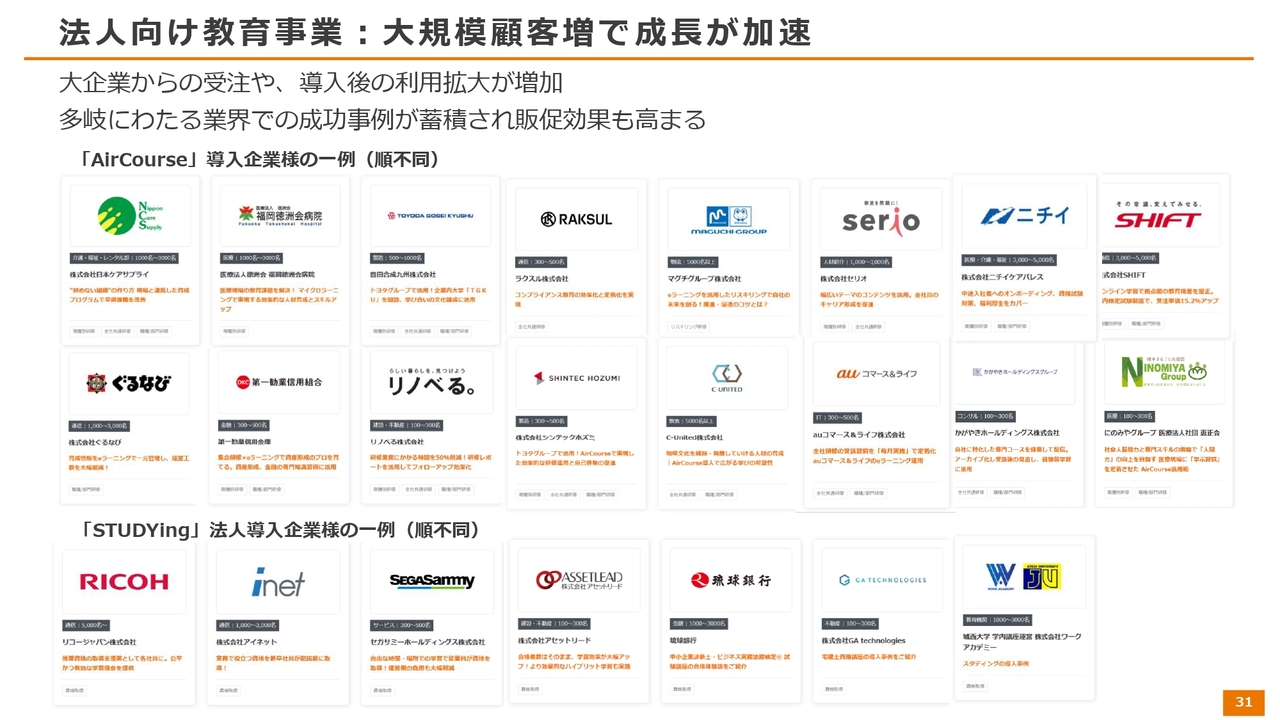Viewport: 1280px width, 720px height.
Task: Click the orange page number 31 badge
Action: click(x=1243, y=702)
